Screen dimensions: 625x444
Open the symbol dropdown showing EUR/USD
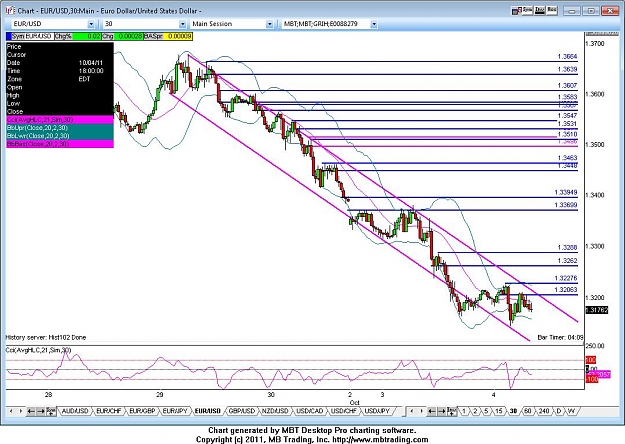click(x=91, y=24)
